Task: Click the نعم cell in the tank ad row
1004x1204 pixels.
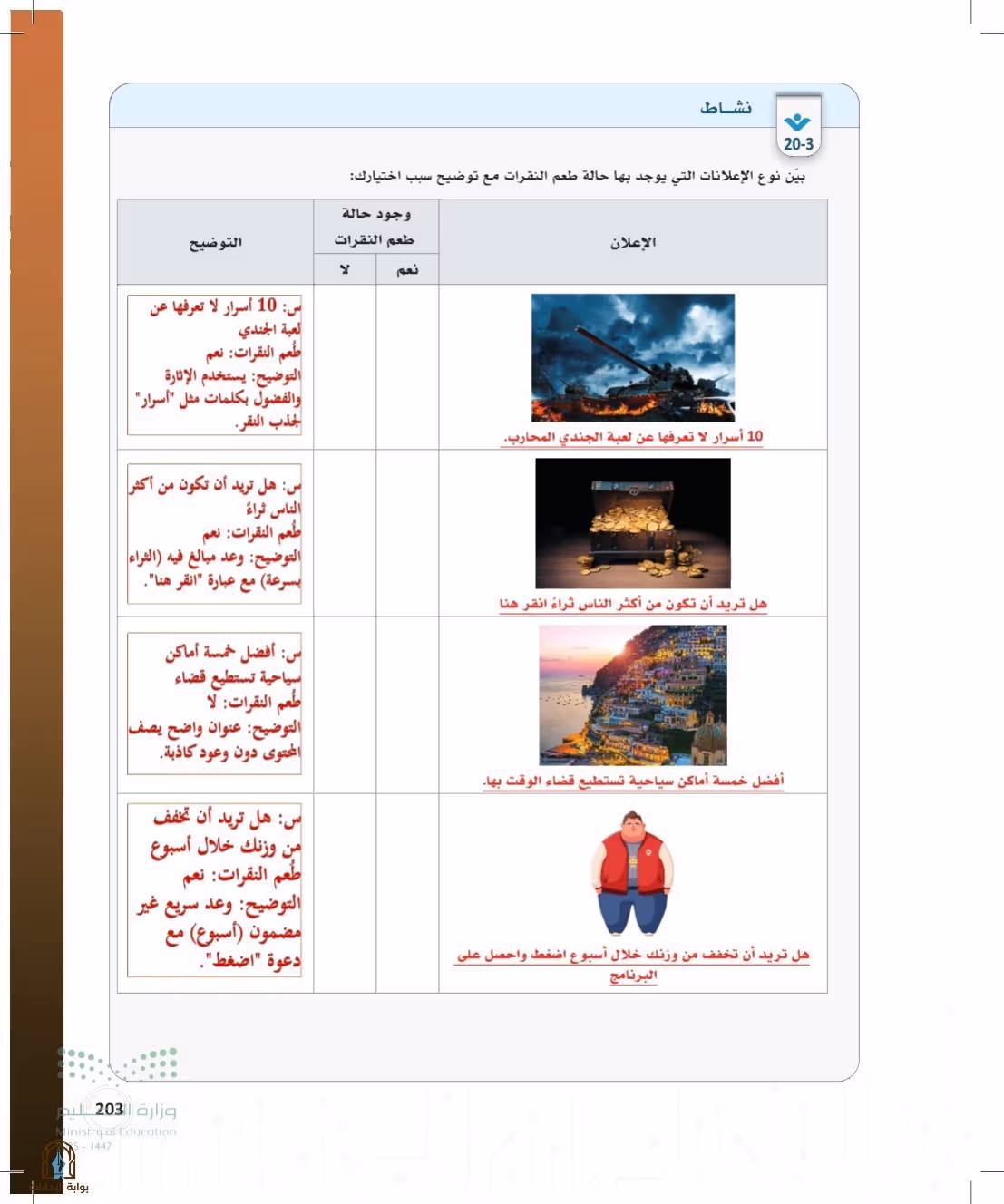Action: pyautogui.click(x=407, y=367)
